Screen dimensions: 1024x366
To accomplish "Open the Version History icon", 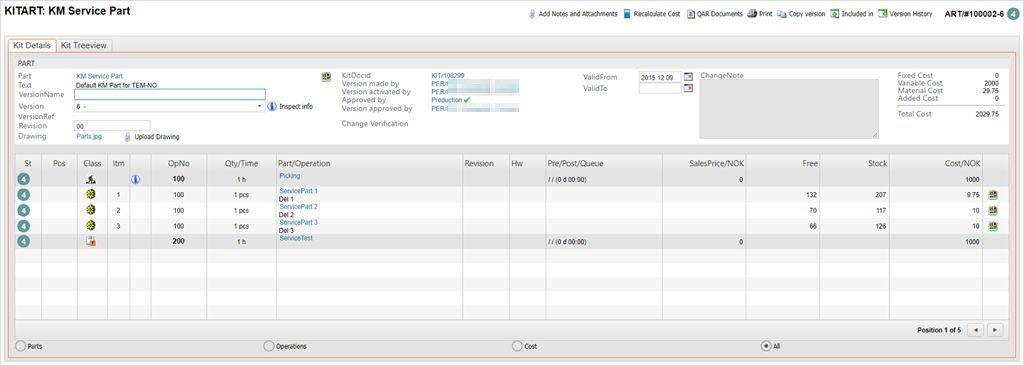I will tap(883, 14).
